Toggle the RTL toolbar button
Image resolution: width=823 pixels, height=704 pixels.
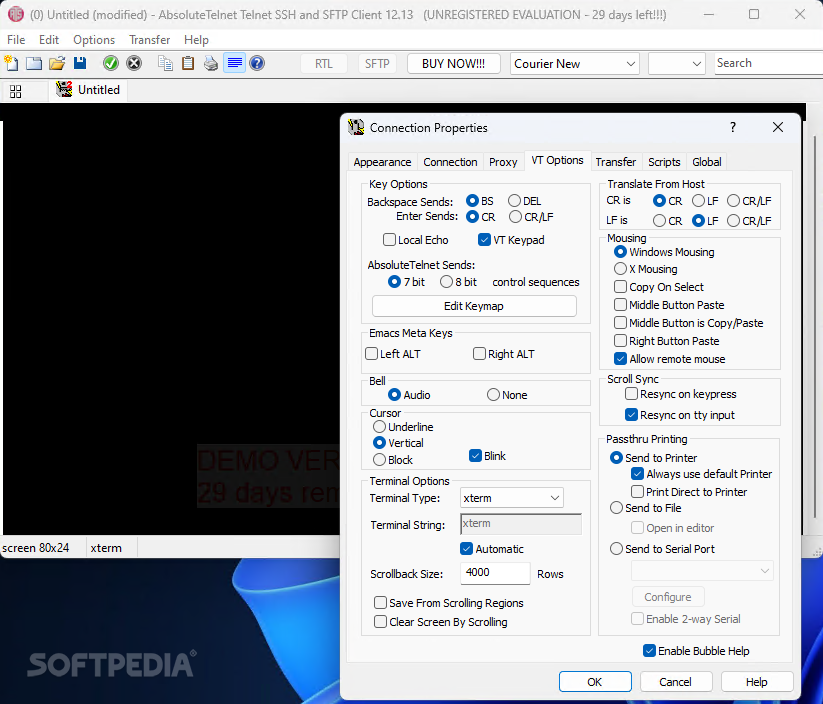[324, 64]
